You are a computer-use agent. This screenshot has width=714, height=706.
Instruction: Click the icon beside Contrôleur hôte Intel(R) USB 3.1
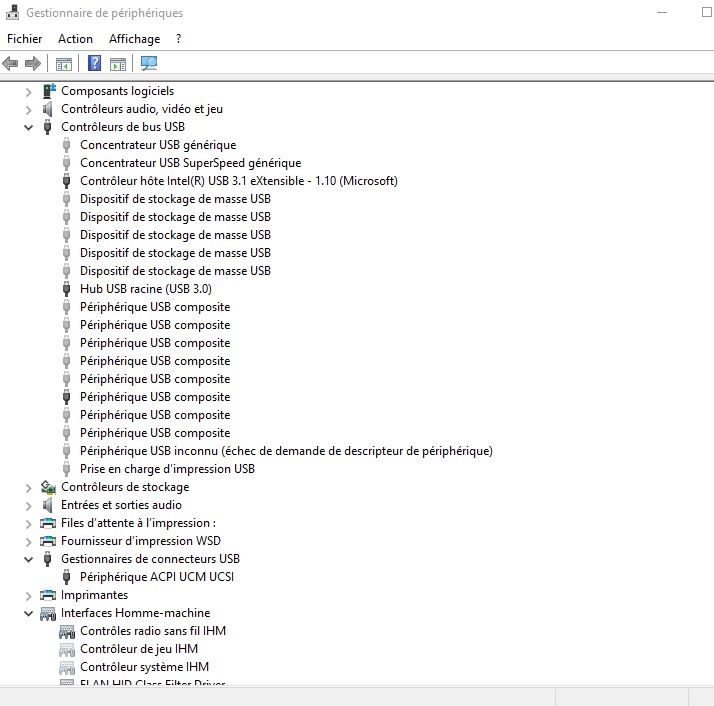pos(66,181)
